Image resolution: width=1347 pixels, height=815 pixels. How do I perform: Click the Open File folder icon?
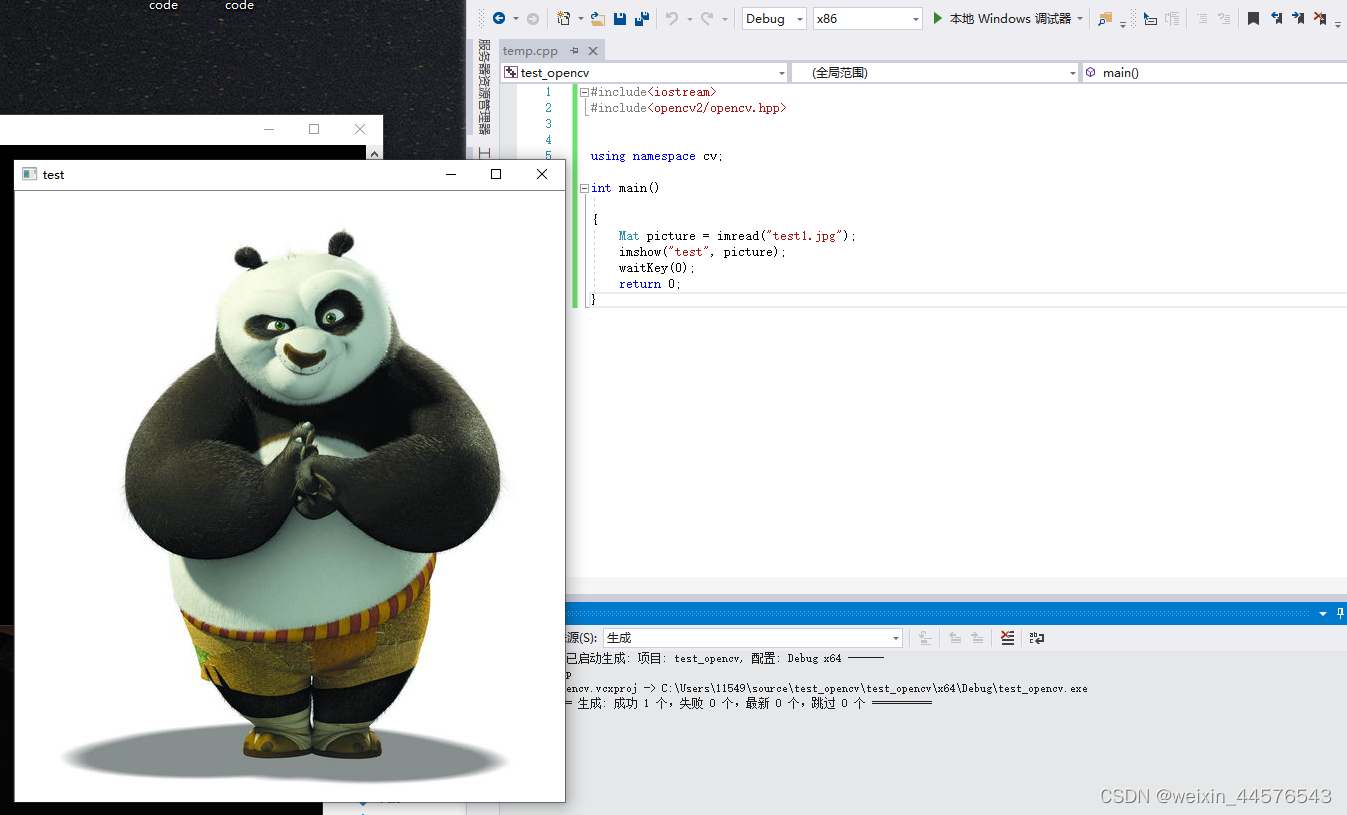(598, 18)
